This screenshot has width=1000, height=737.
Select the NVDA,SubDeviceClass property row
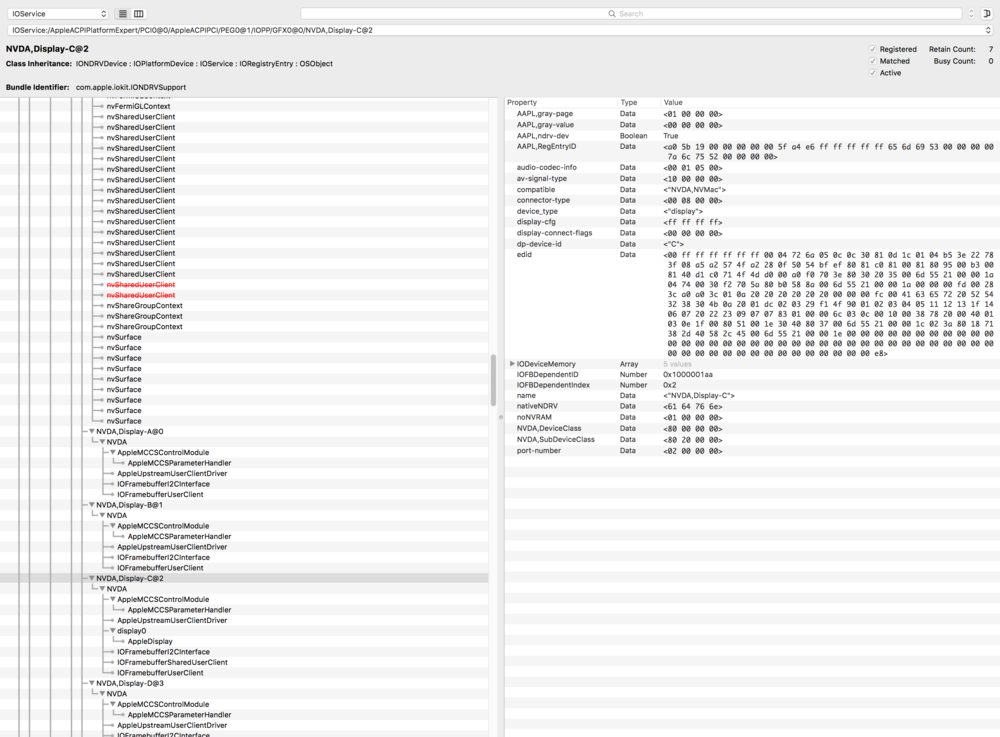[752, 439]
